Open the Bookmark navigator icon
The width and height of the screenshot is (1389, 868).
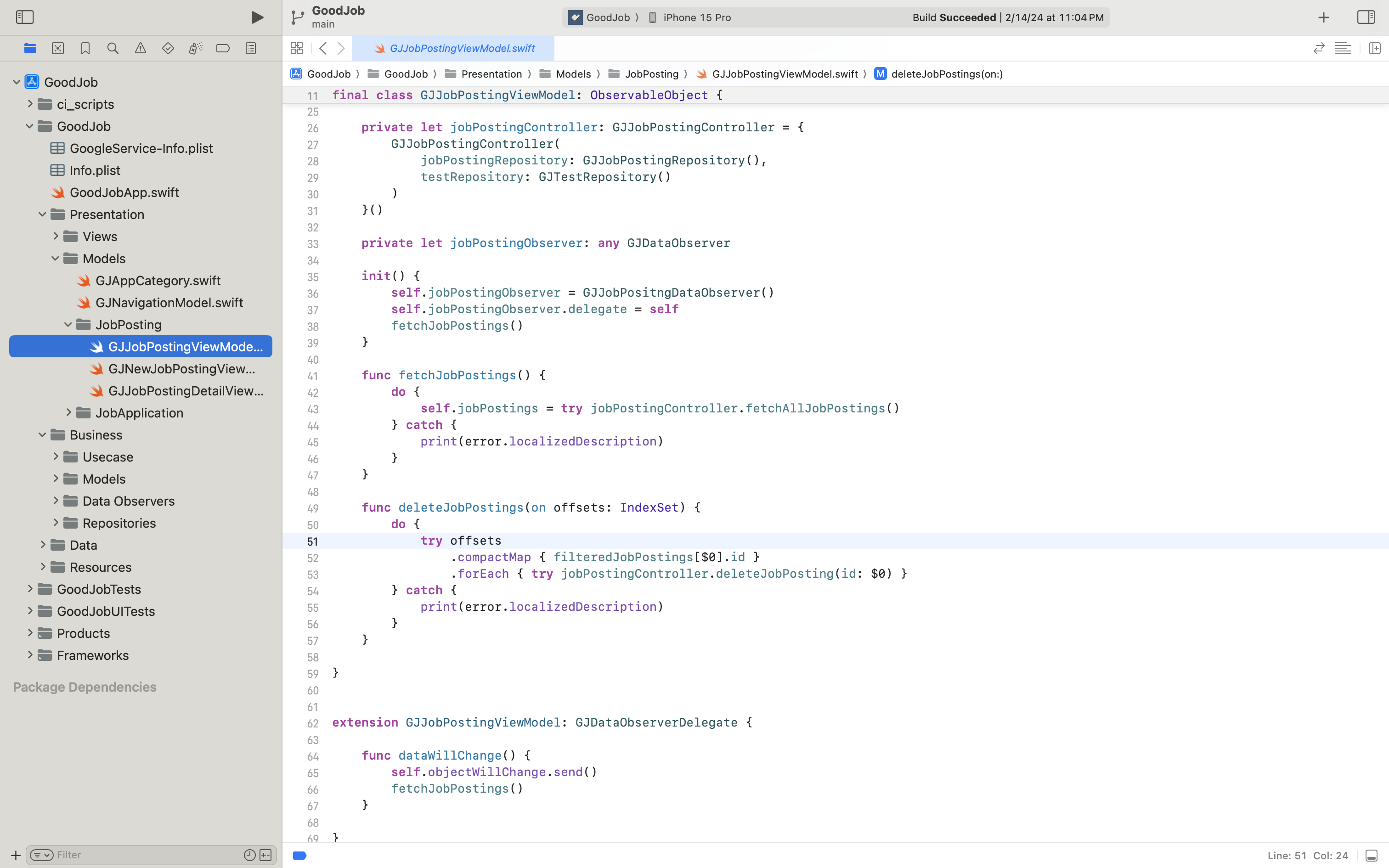coord(85,48)
